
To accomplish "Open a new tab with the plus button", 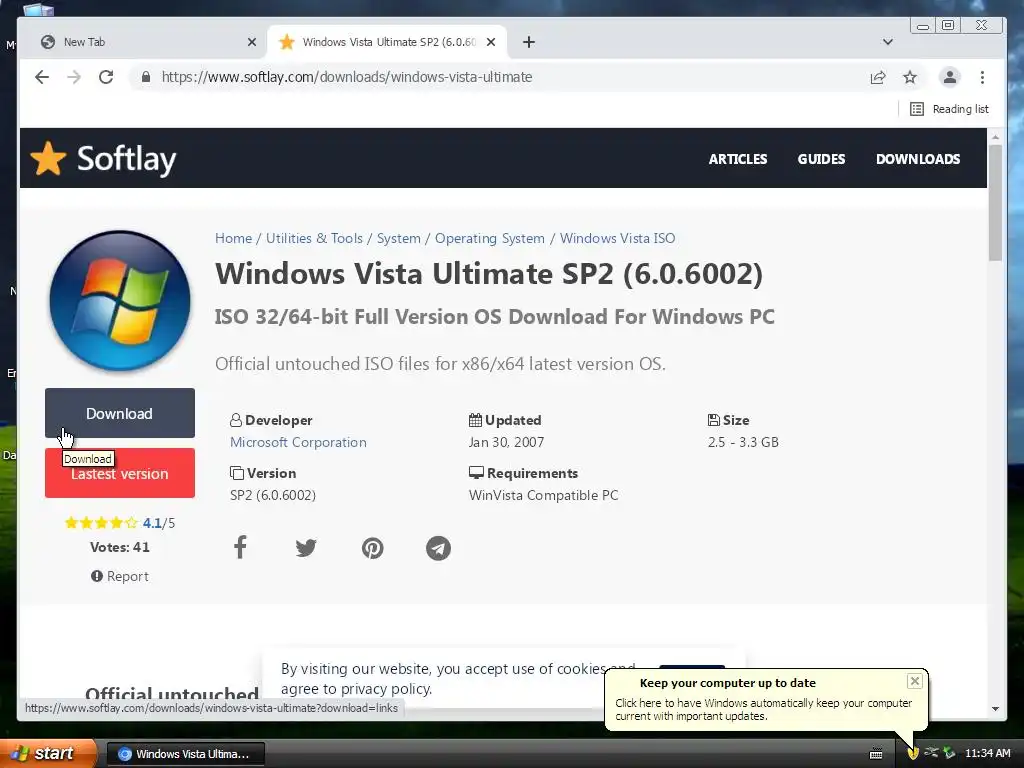I will (x=529, y=42).
